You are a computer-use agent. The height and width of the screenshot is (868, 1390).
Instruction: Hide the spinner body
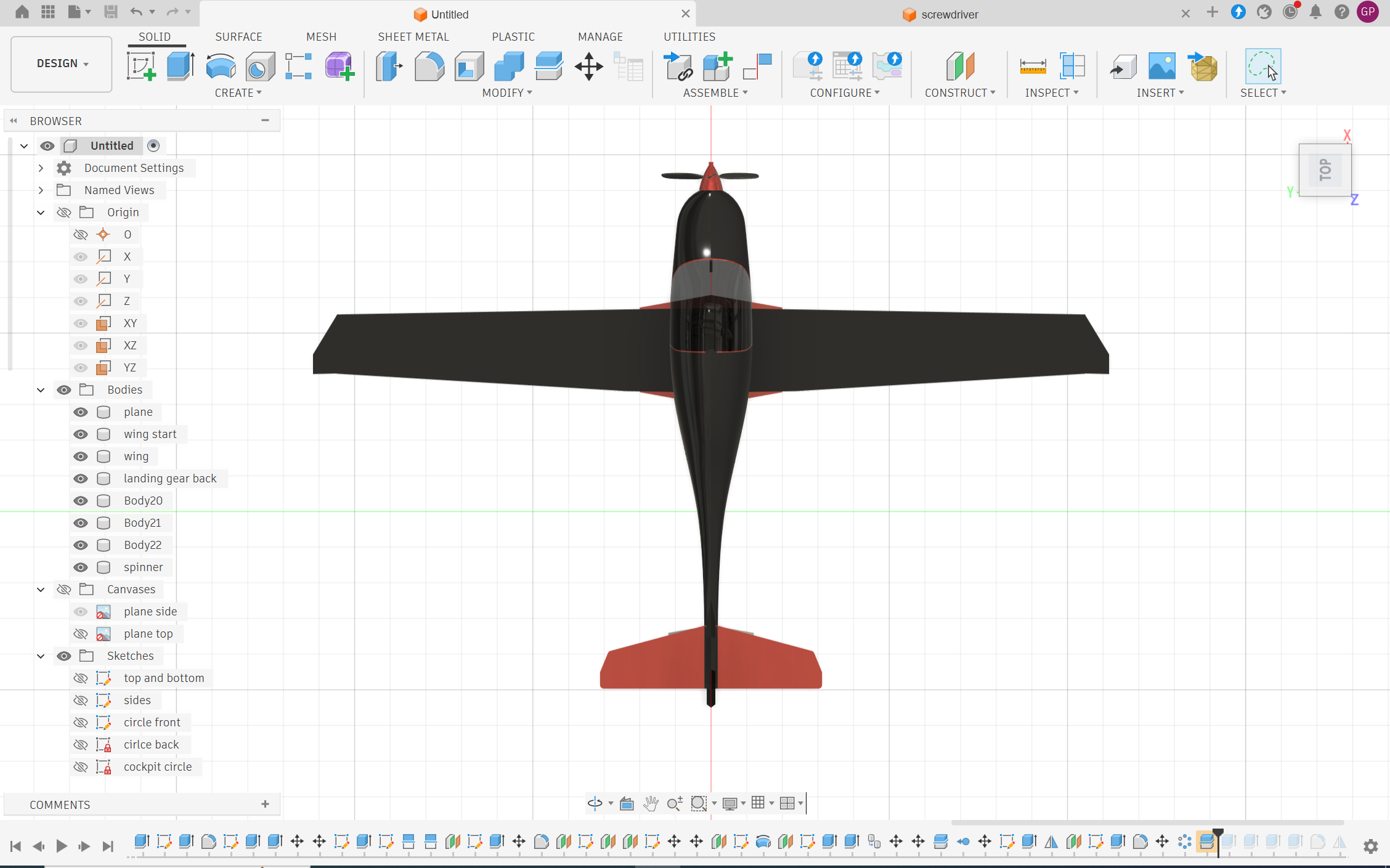point(81,567)
